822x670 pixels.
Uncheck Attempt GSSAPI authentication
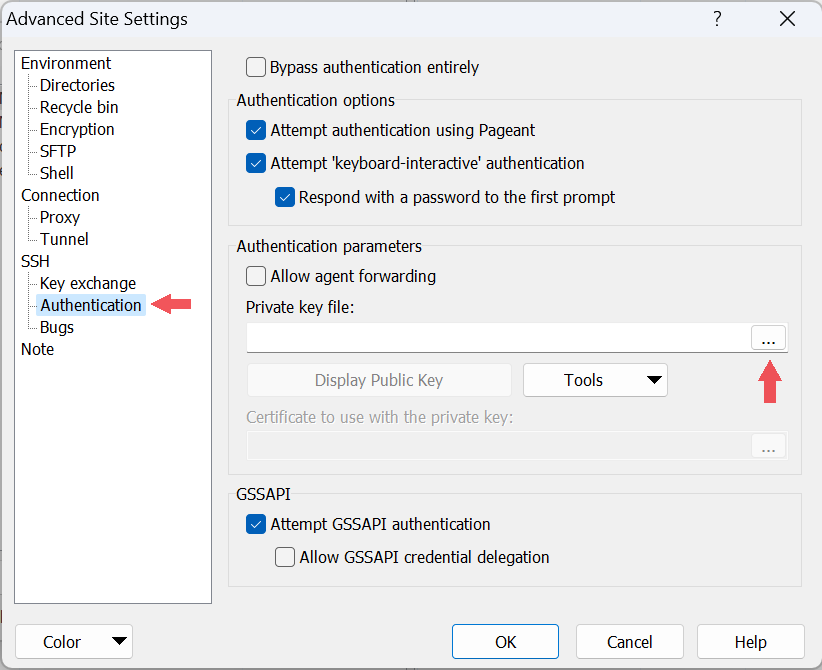pyautogui.click(x=256, y=524)
